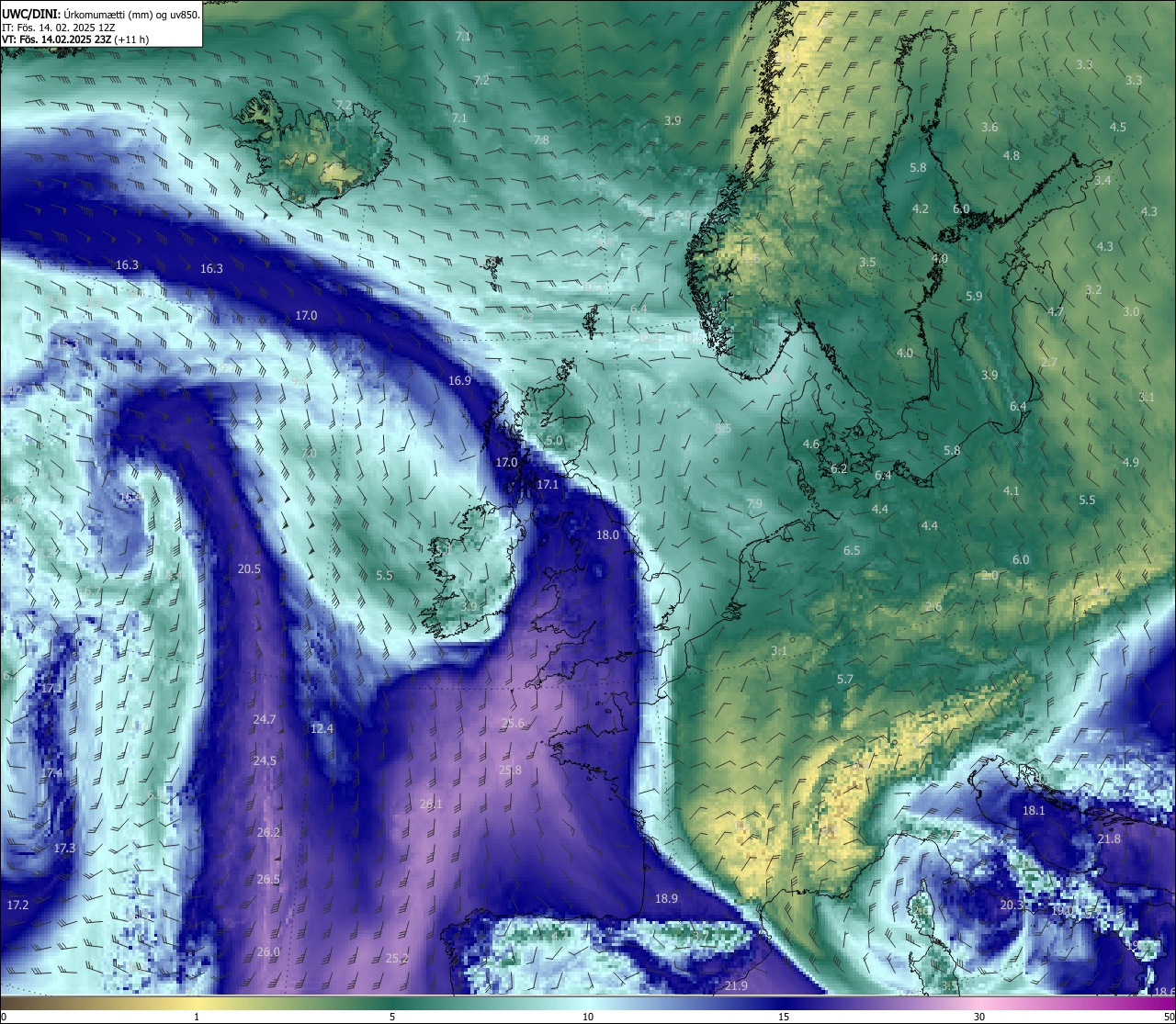Click the 25.8 value on the map
Image resolution: width=1176 pixels, height=1024 pixels.
510,770
